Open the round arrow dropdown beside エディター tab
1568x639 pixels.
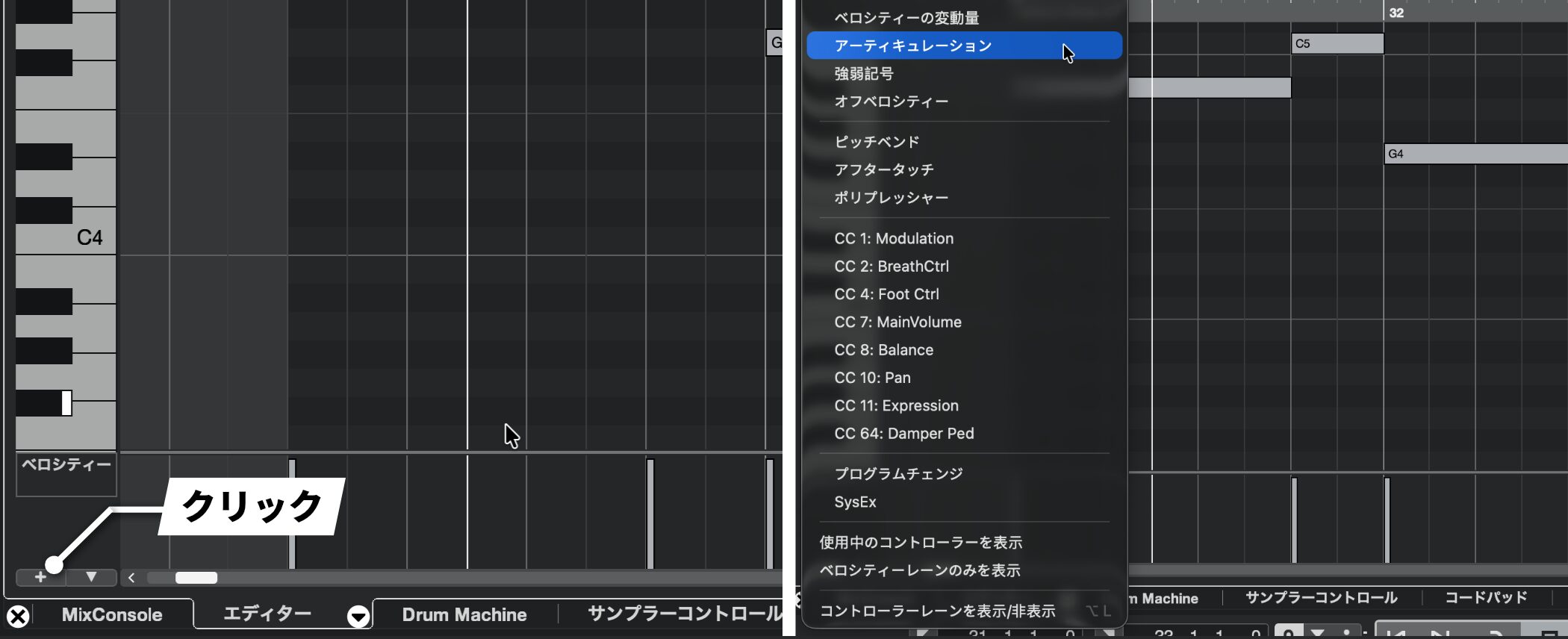[358, 617]
